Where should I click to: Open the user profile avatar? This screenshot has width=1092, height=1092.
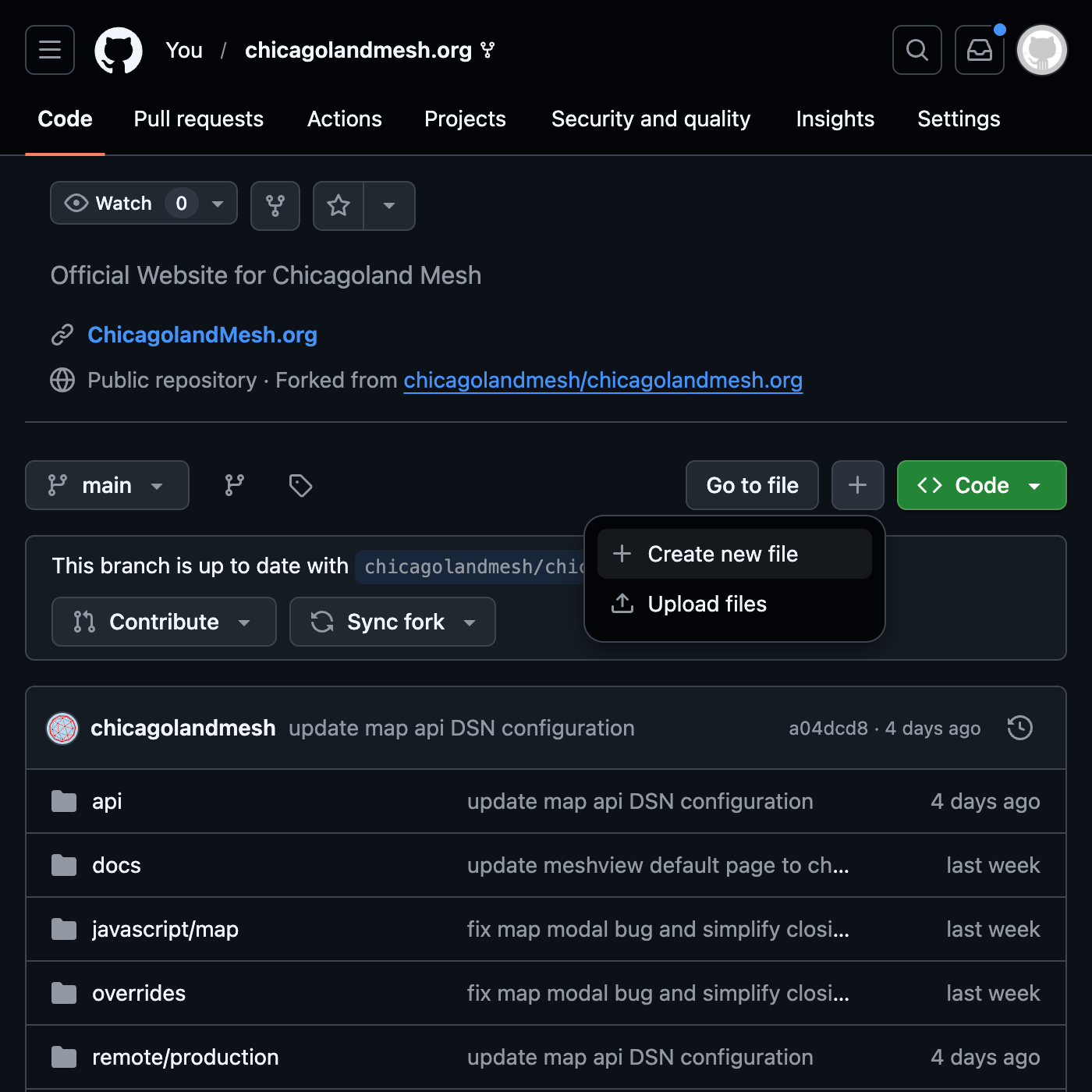tap(1041, 50)
